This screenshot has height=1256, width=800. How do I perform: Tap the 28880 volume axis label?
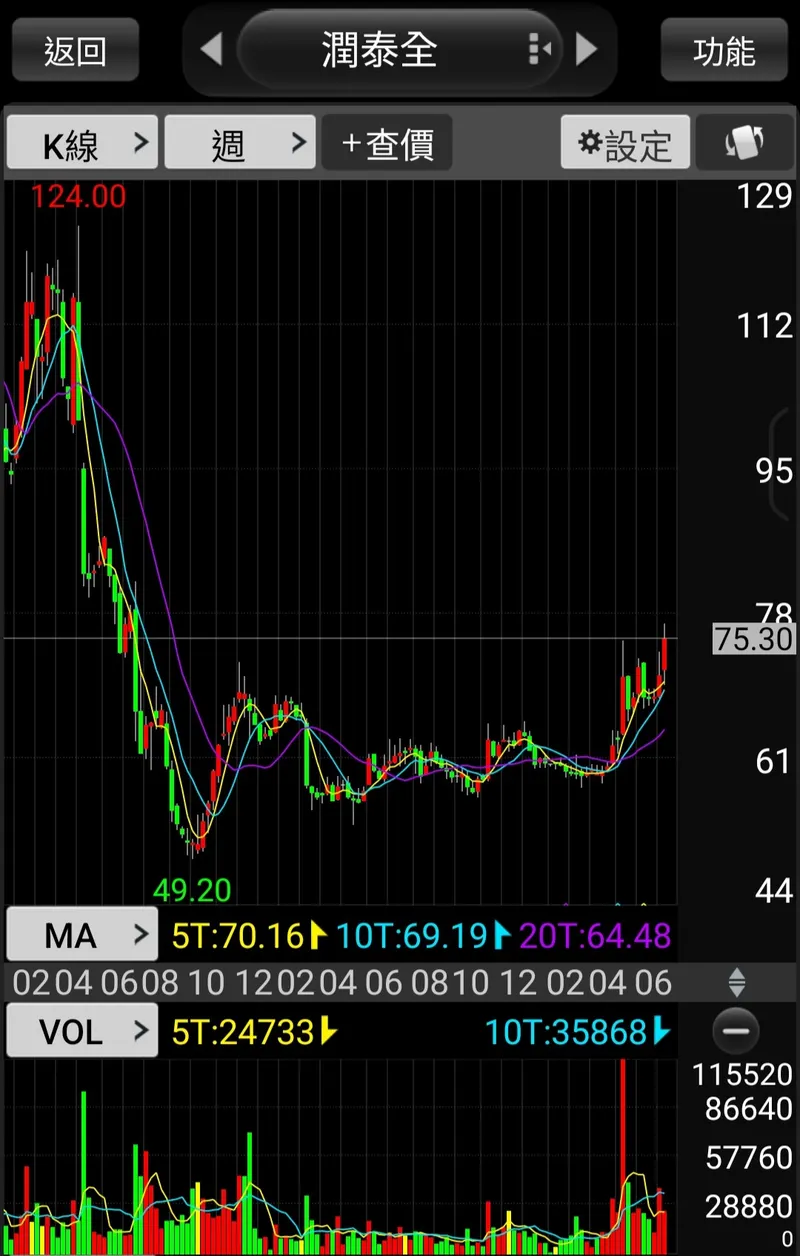coord(750,1206)
